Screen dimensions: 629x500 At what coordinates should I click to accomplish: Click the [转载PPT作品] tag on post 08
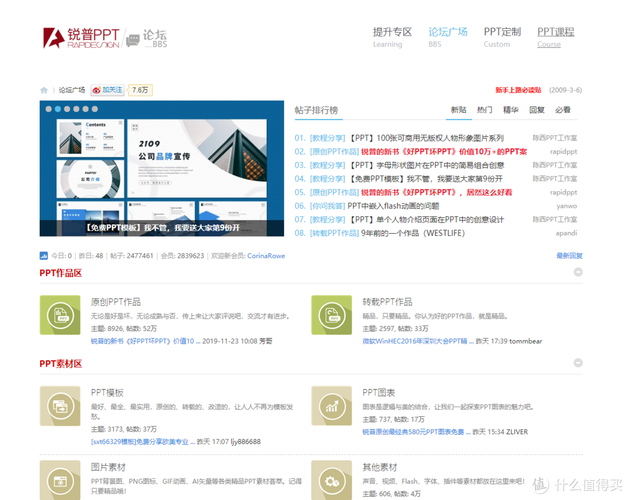(x=334, y=233)
